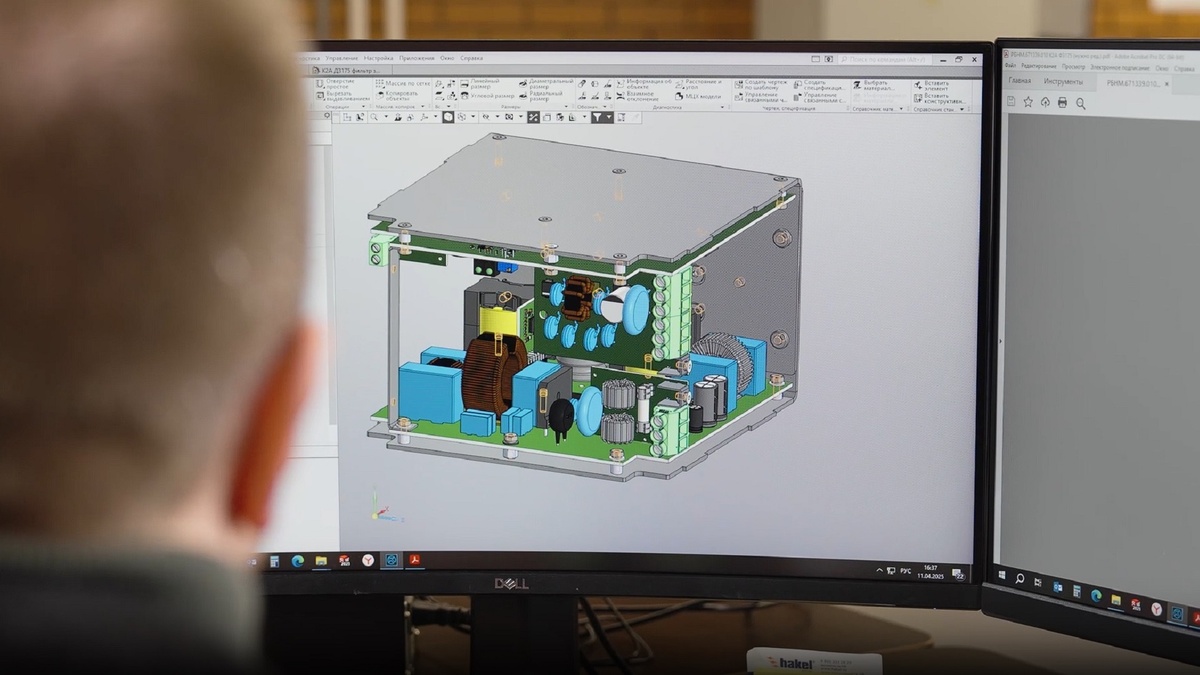Open the МЦХ модели tool
Viewport: 1200px width, 675px height.
(697, 96)
